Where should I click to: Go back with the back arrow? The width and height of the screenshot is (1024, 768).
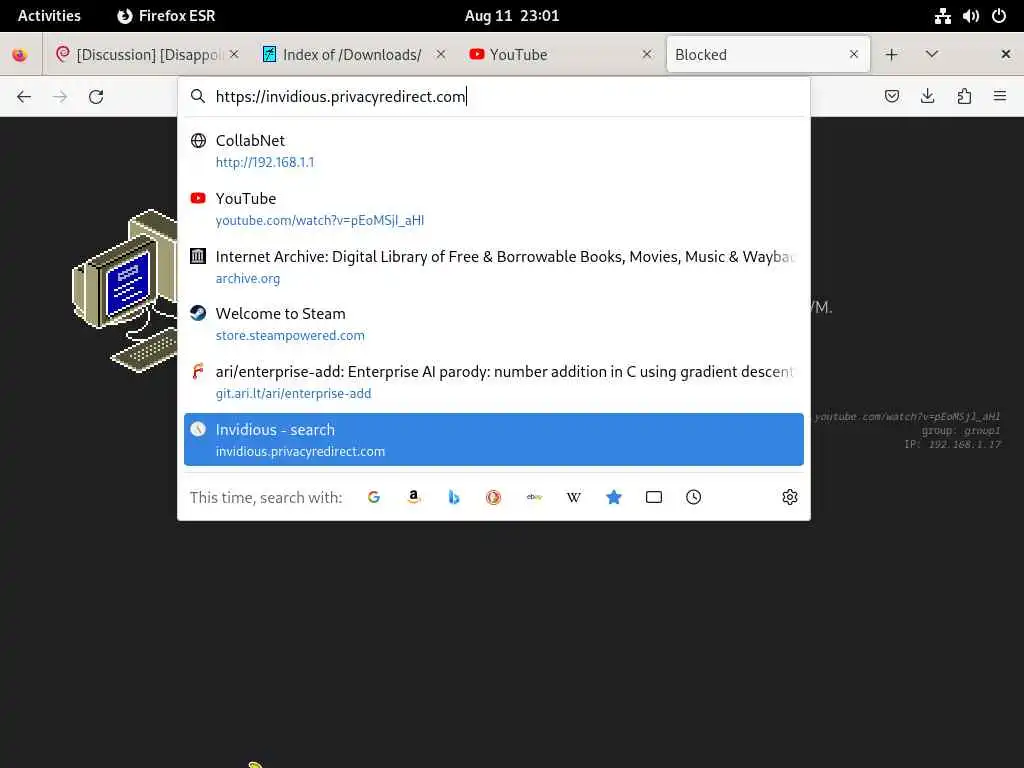tap(24, 97)
